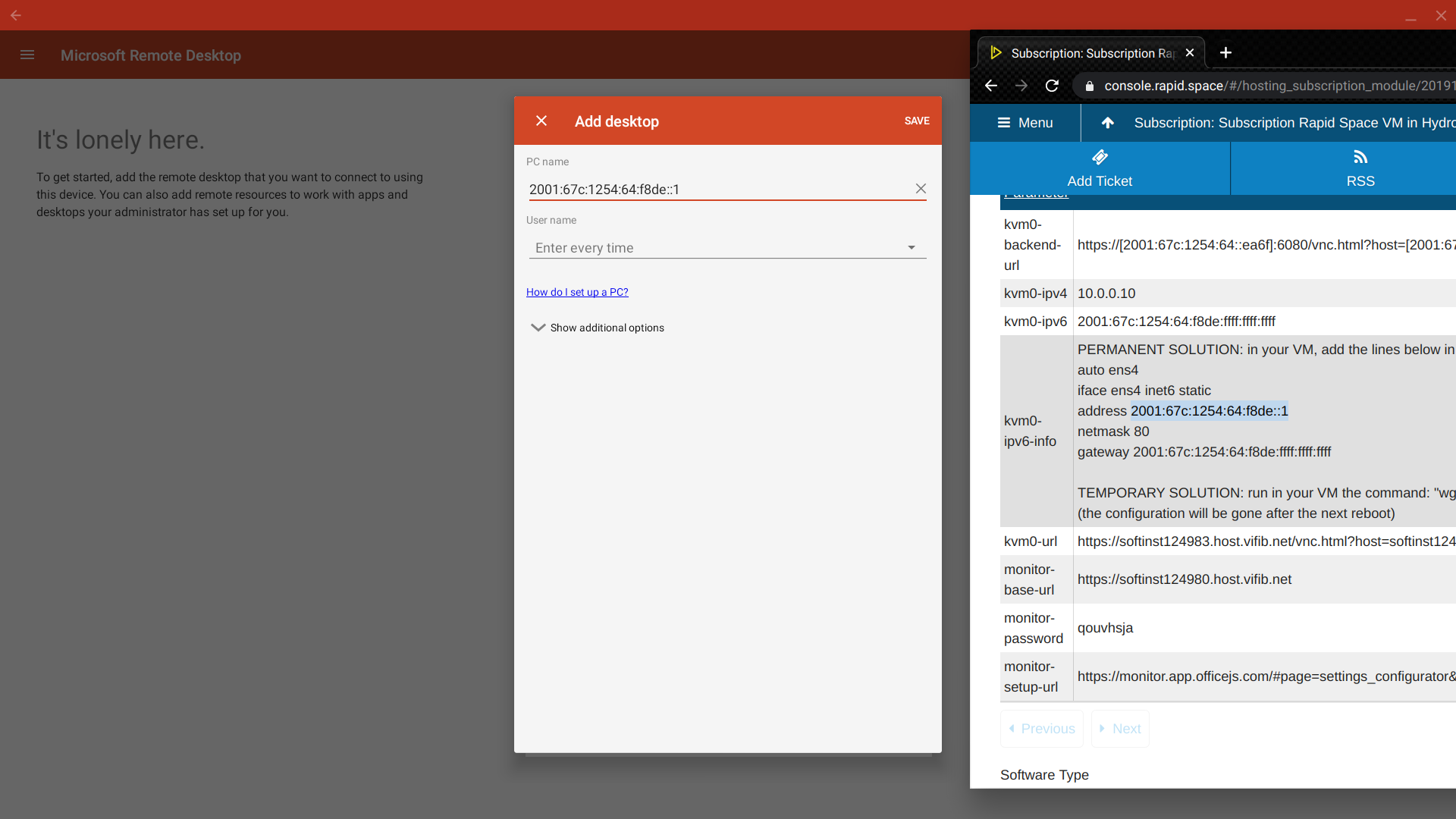
Task: Click the kvm0-url softinst124983 value
Action: click(x=1266, y=541)
